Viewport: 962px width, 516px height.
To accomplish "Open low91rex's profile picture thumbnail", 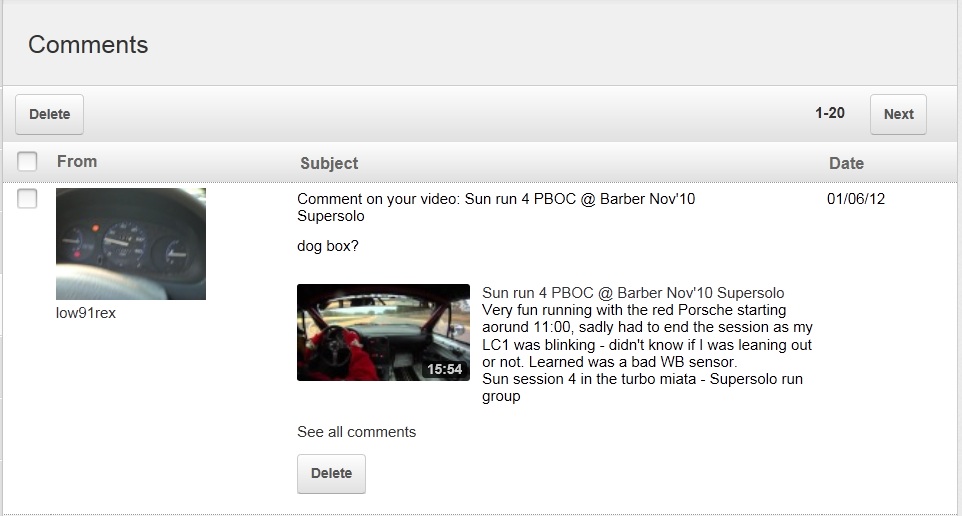I will [131, 244].
